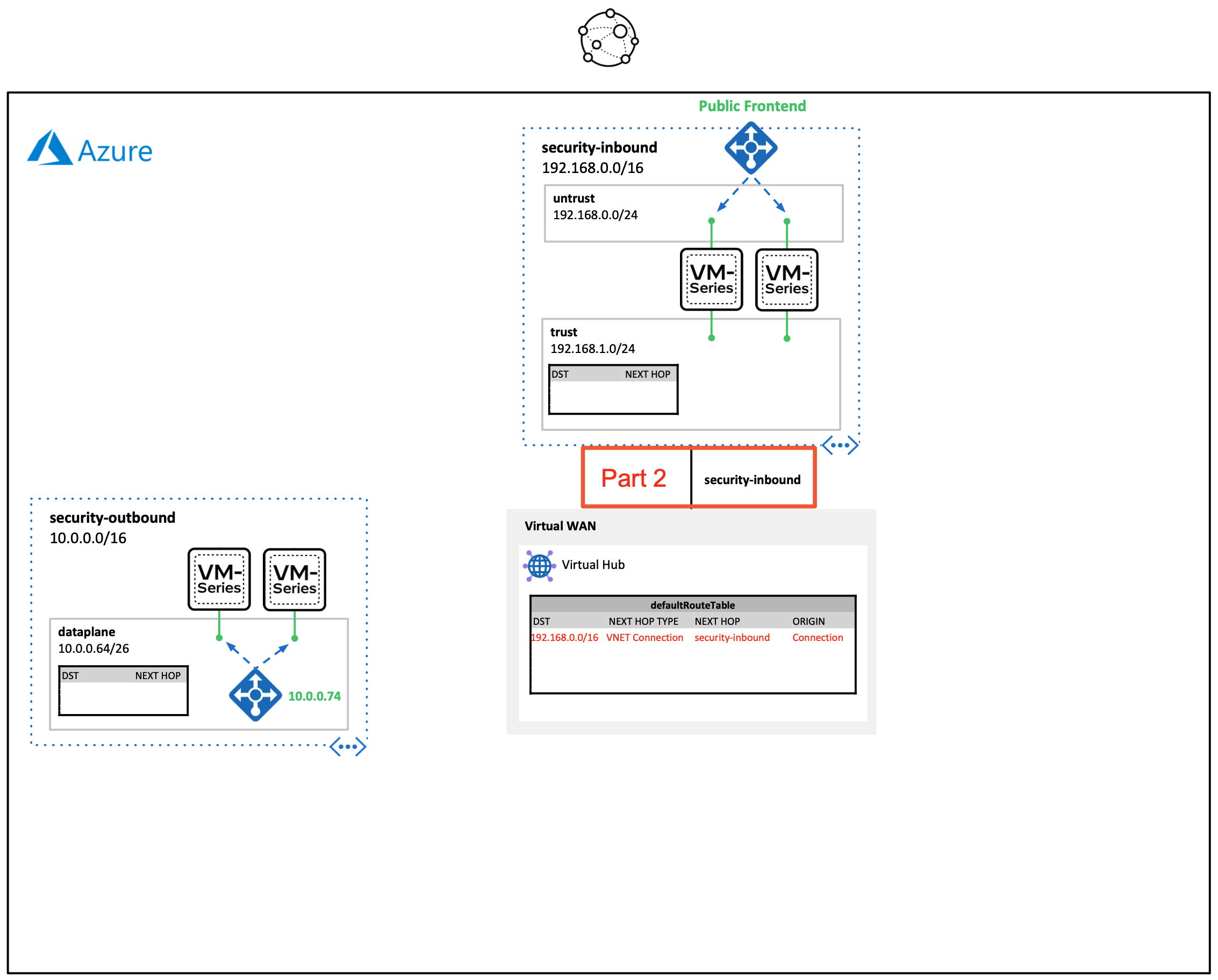Viewport: 1218px width, 980px height.
Task: Select the right VM-Series in security-outbound
Action: coord(295,580)
